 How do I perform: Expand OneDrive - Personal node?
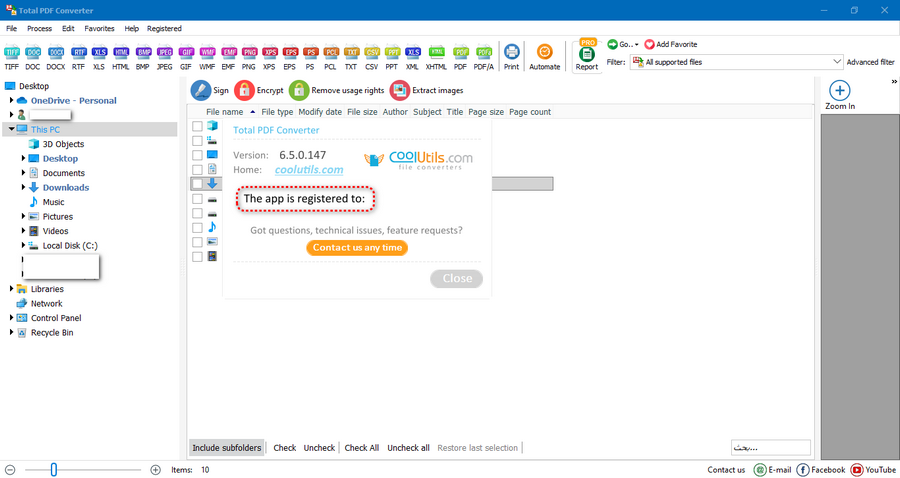pyautogui.click(x=11, y=100)
